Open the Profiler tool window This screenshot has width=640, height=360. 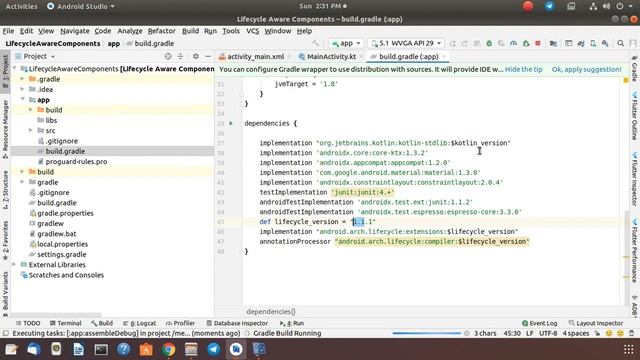click(x=180, y=323)
